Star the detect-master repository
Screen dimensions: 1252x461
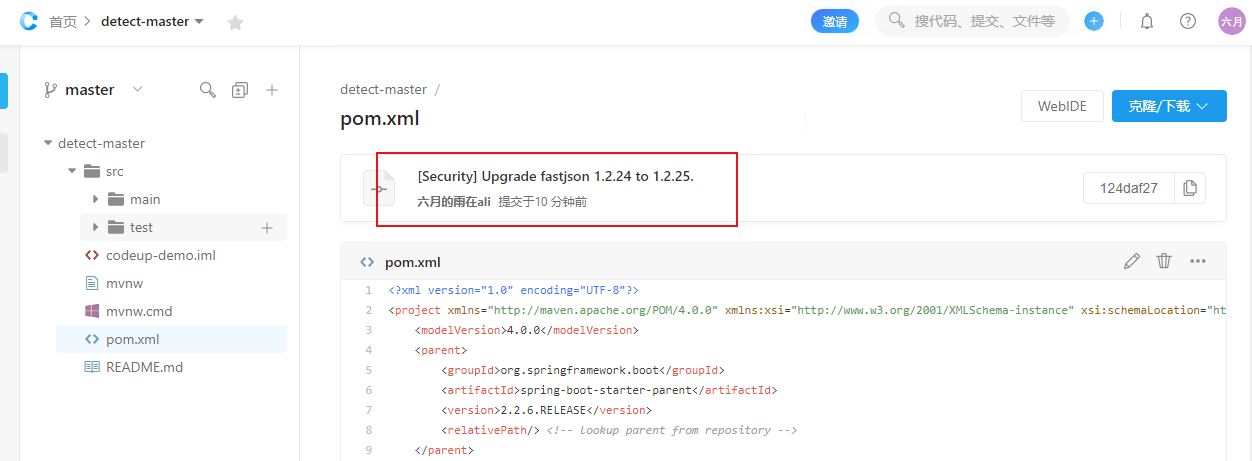[x=235, y=22]
